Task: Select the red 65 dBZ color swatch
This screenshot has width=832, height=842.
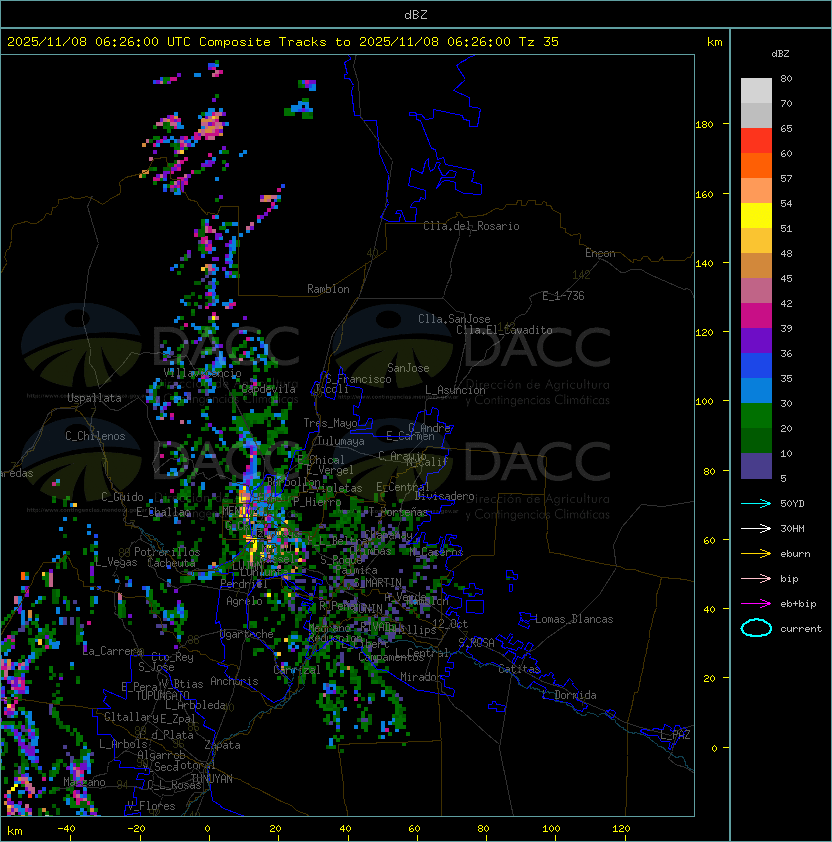Action: [756, 141]
